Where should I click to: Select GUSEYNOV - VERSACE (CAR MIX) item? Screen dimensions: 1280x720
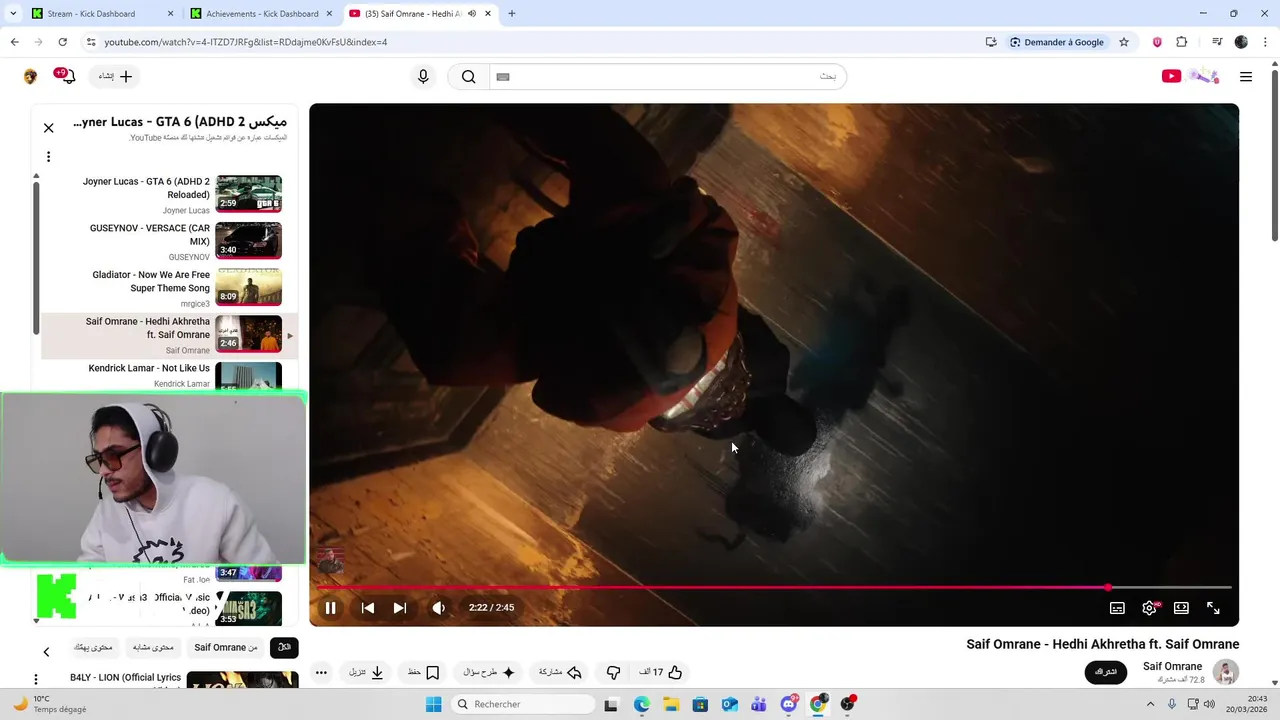coord(170,241)
